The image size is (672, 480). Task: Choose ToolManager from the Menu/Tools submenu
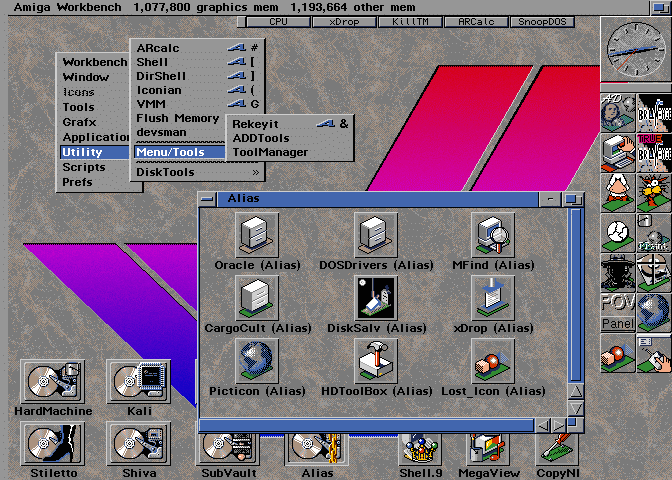pos(290,153)
